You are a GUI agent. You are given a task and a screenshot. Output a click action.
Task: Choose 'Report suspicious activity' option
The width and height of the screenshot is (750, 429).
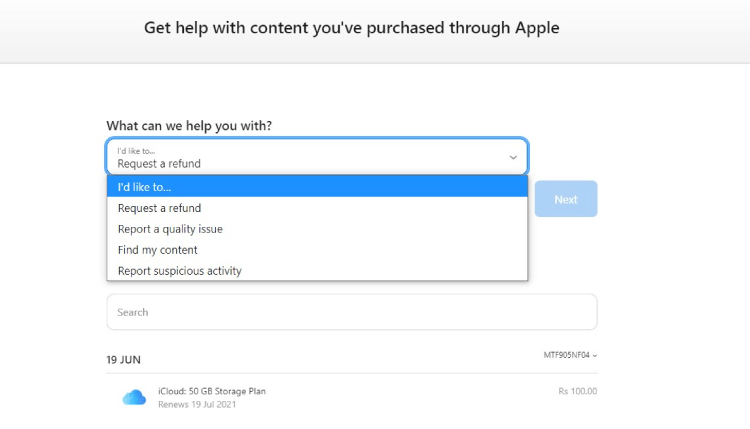point(317,271)
